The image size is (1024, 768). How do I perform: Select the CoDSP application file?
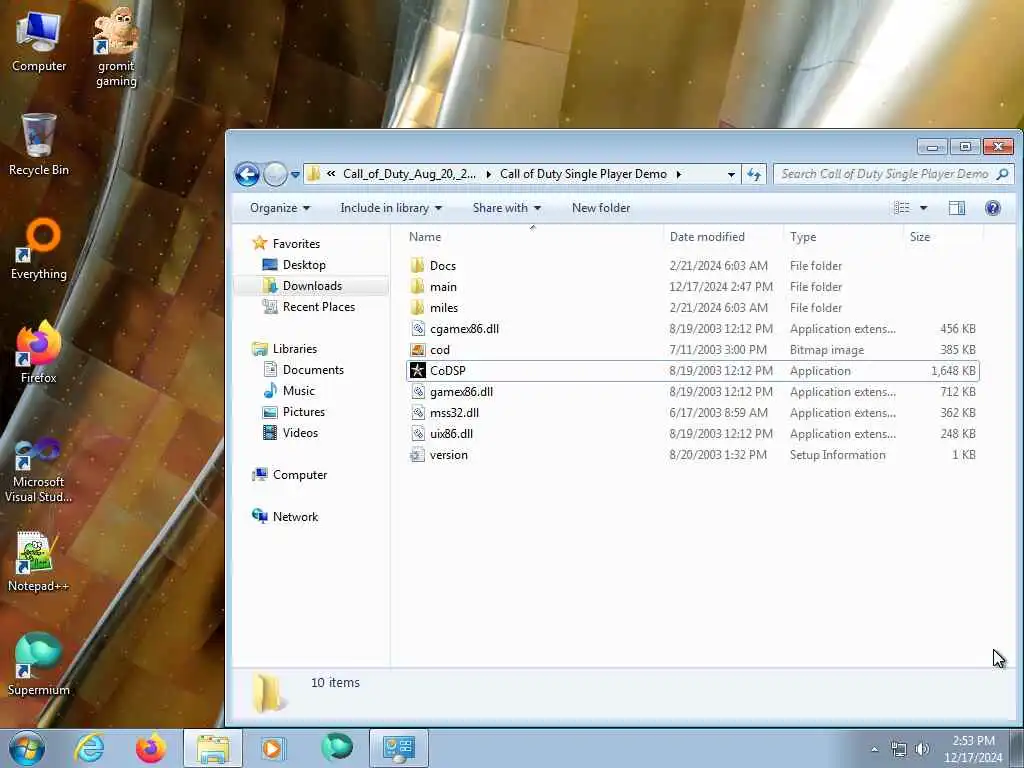click(x=692, y=370)
